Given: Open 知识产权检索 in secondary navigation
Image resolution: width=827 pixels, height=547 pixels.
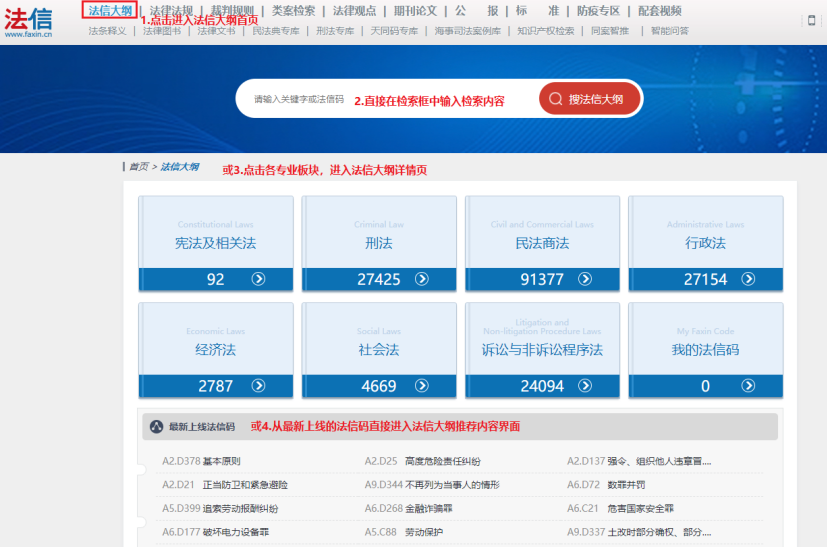Looking at the screenshot, I should tap(545, 31).
